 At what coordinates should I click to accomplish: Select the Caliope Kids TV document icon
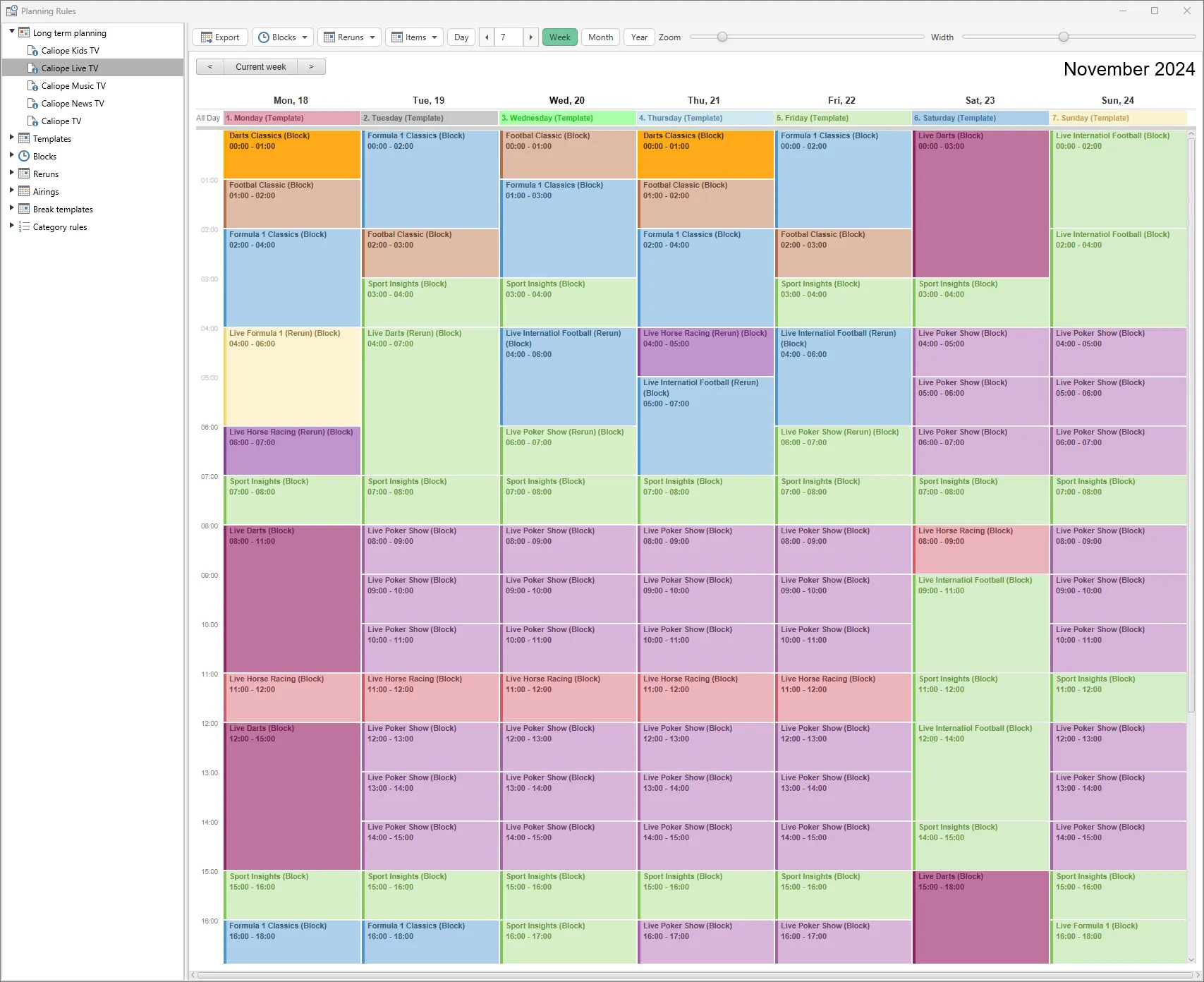32,51
